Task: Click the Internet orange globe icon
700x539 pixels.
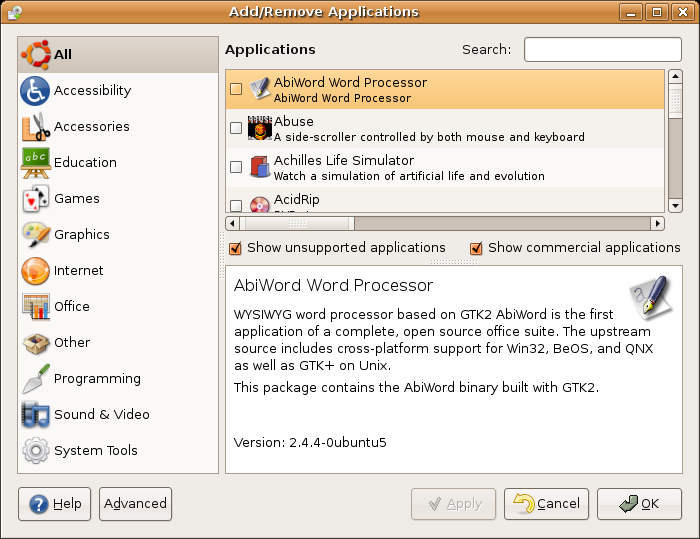Action: (x=35, y=271)
